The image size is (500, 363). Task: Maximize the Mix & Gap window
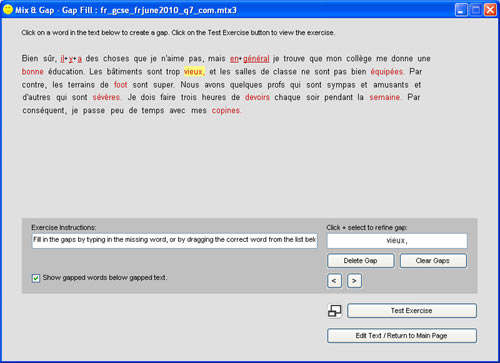point(476,10)
